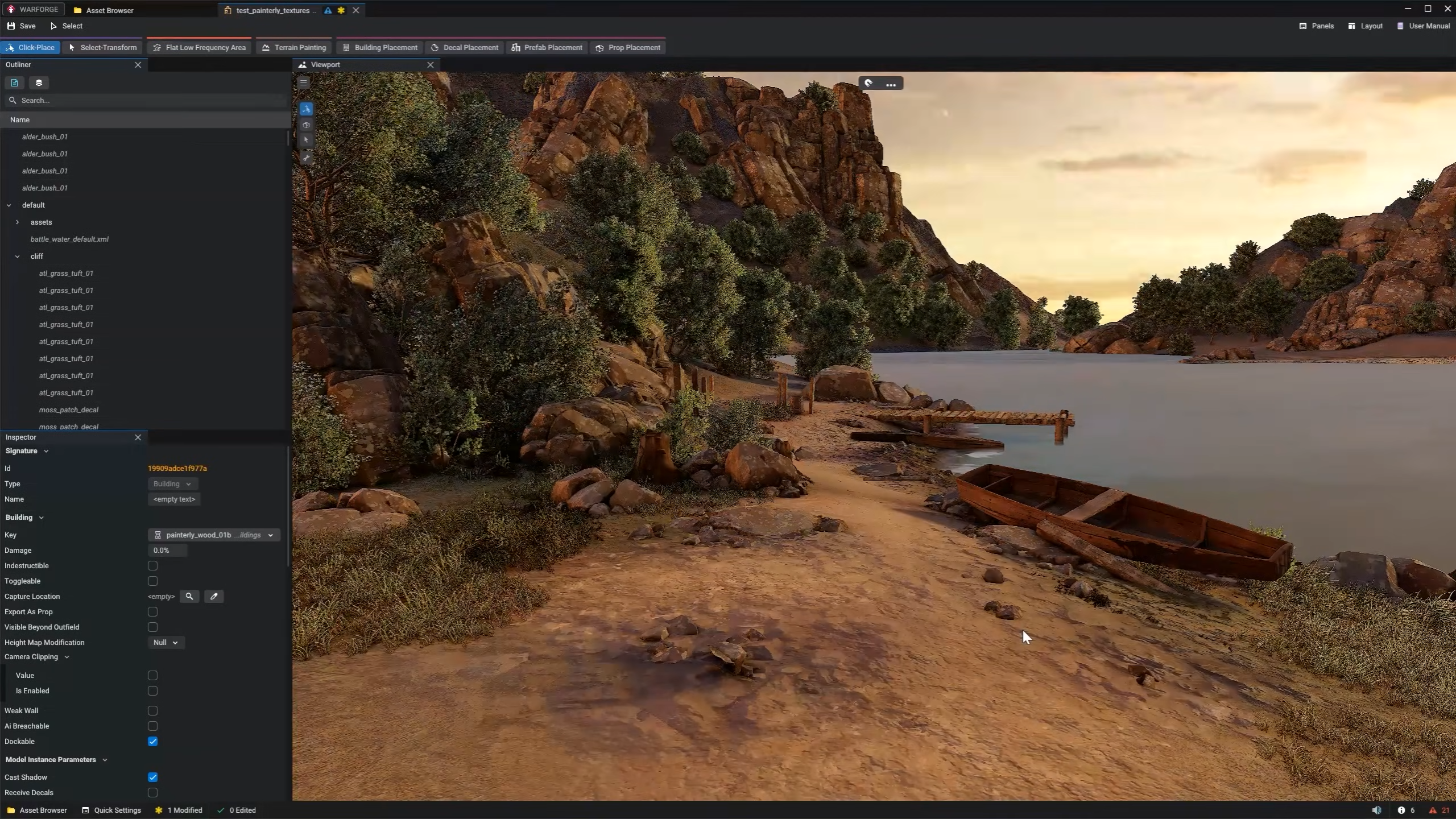Screen dimensions: 1456x819
Task: Uncheck the Dockable checkbox
Action: [x=152, y=741]
